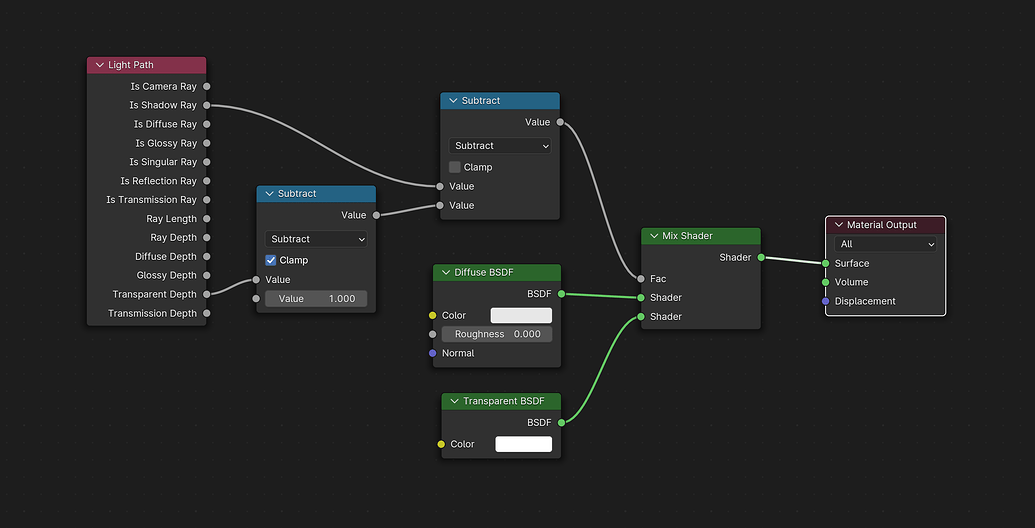
Task: Click the Diffuse BSDF Color input socket
Action: pyautogui.click(x=433, y=315)
